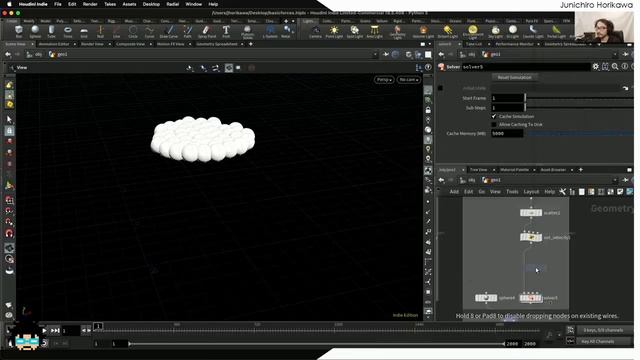The width and height of the screenshot is (640, 360).
Task: Click the parameter pane search magnifier icon
Action: [615, 67]
